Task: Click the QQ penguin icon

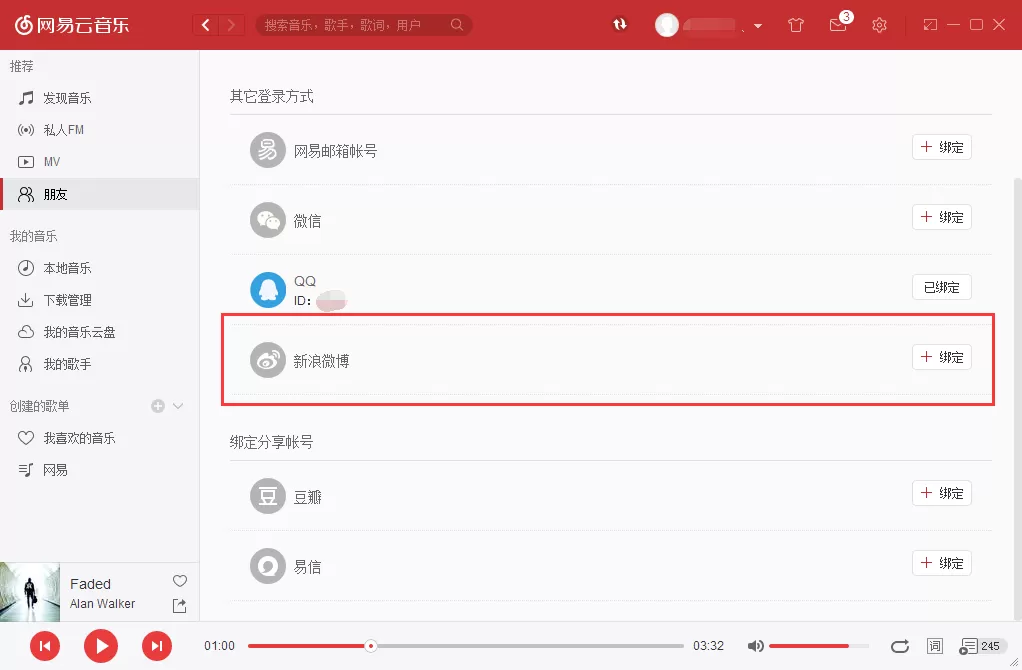Action: tap(268, 290)
